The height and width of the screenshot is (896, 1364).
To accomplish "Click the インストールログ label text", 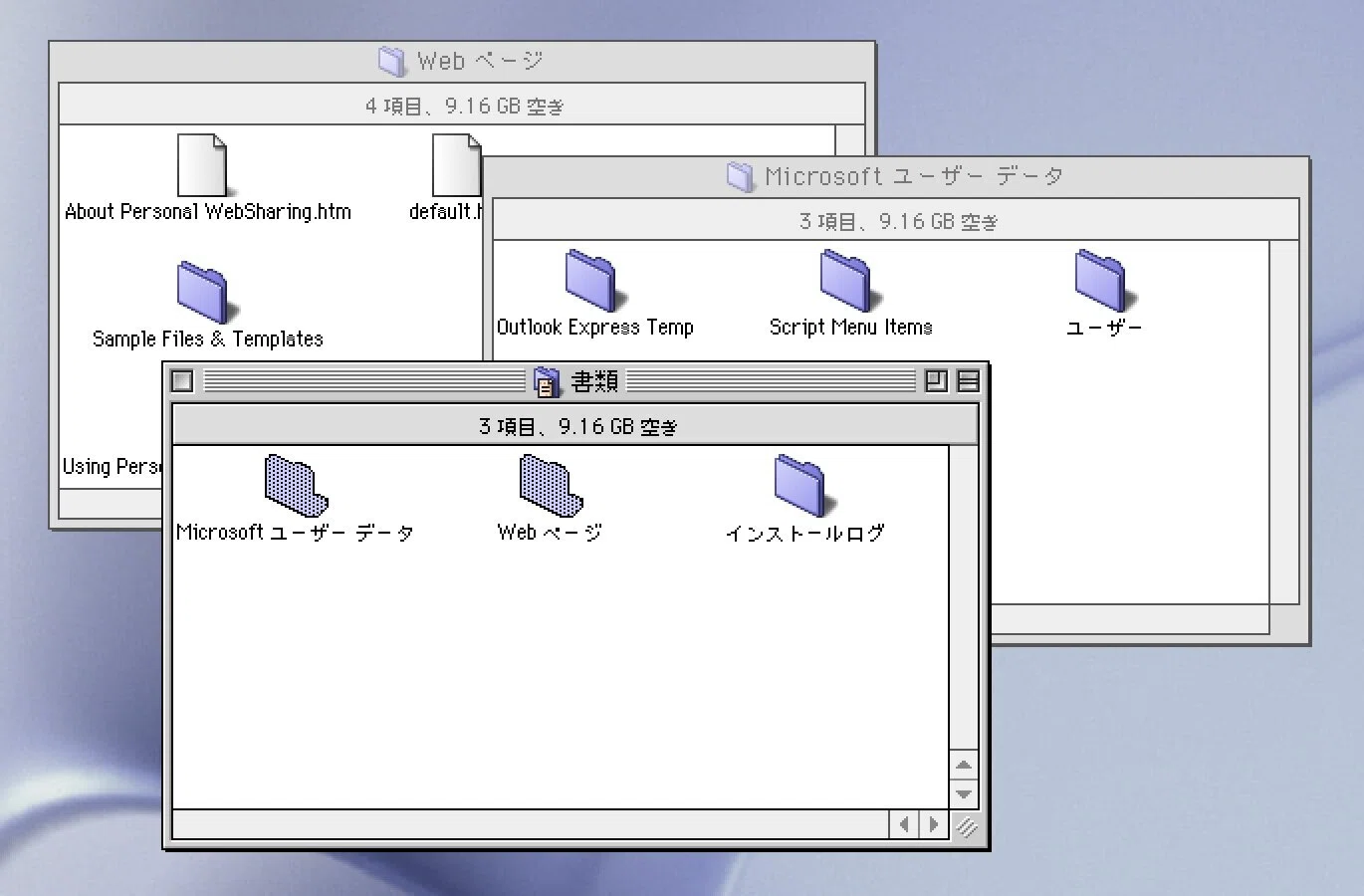I will click(804, 533).
